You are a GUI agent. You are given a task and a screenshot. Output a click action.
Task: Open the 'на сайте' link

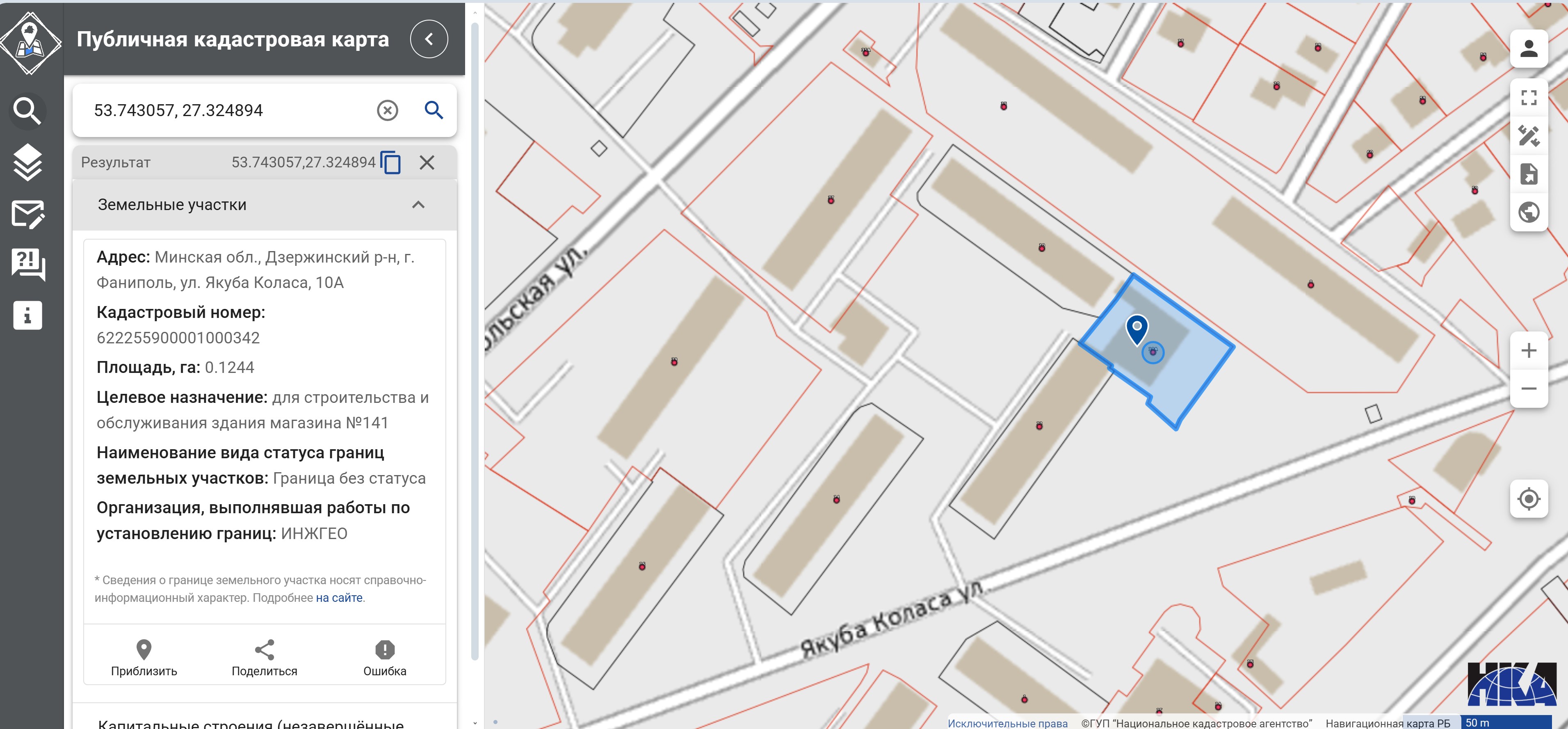[x=338, y=597]
